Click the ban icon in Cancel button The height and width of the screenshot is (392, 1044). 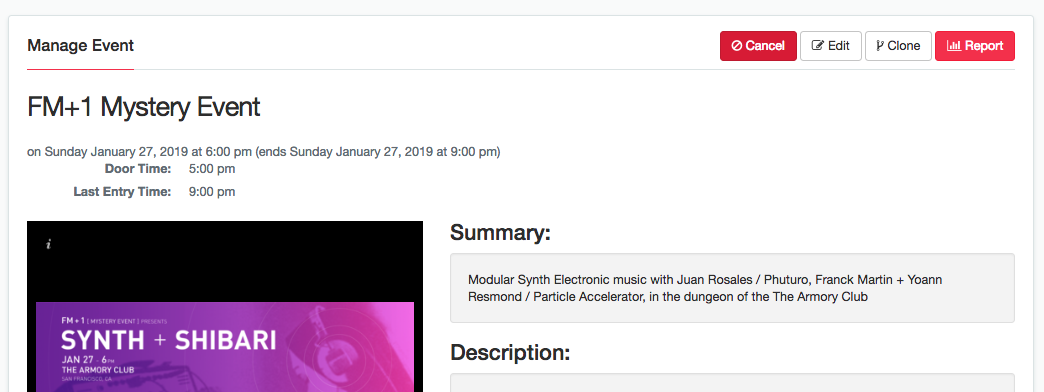(x=736, y=46)
